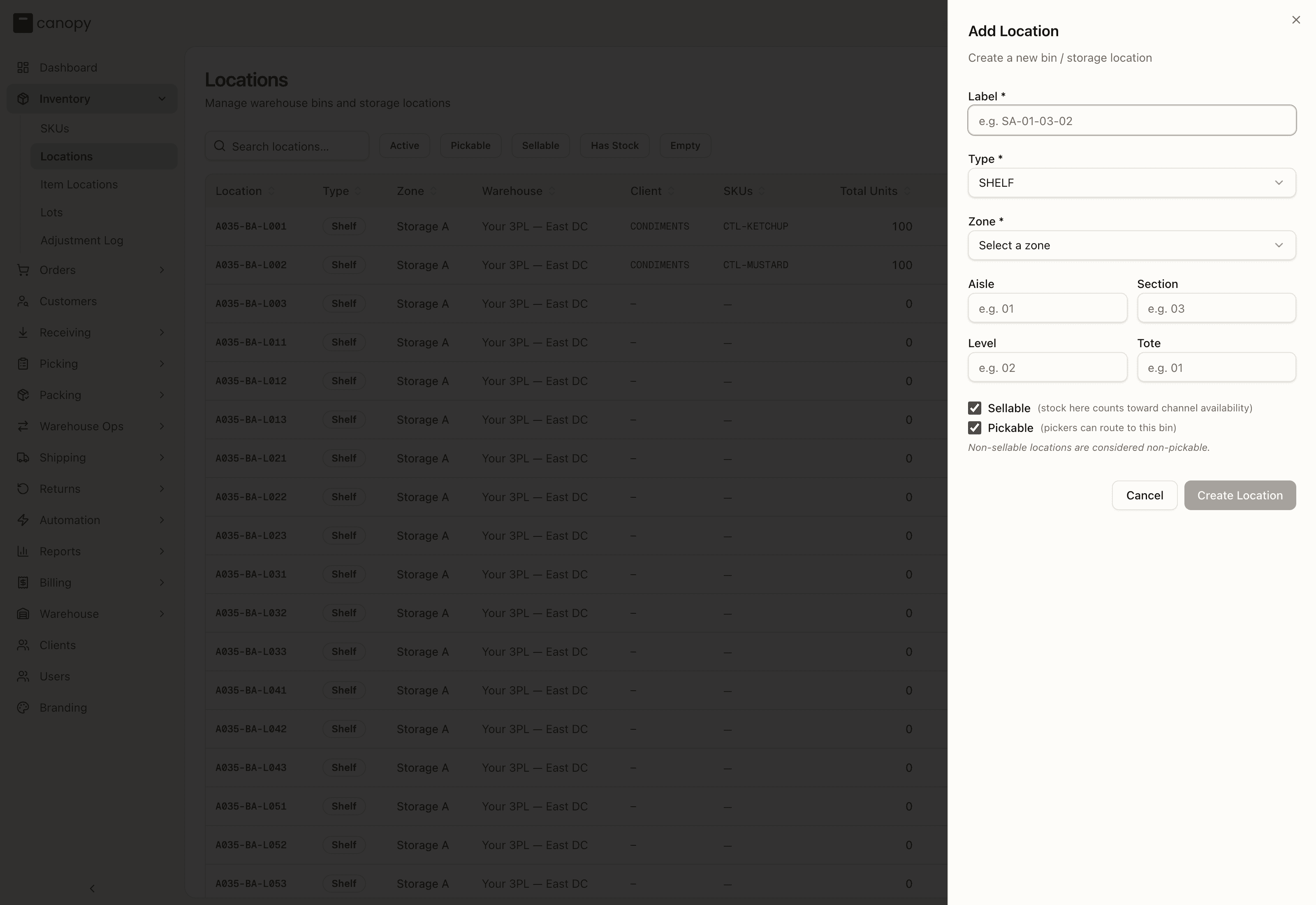Image resolution: width=1316 pixels, height=905 pixels.
Task: Focus the Search locations field
Action: point(287,146)
